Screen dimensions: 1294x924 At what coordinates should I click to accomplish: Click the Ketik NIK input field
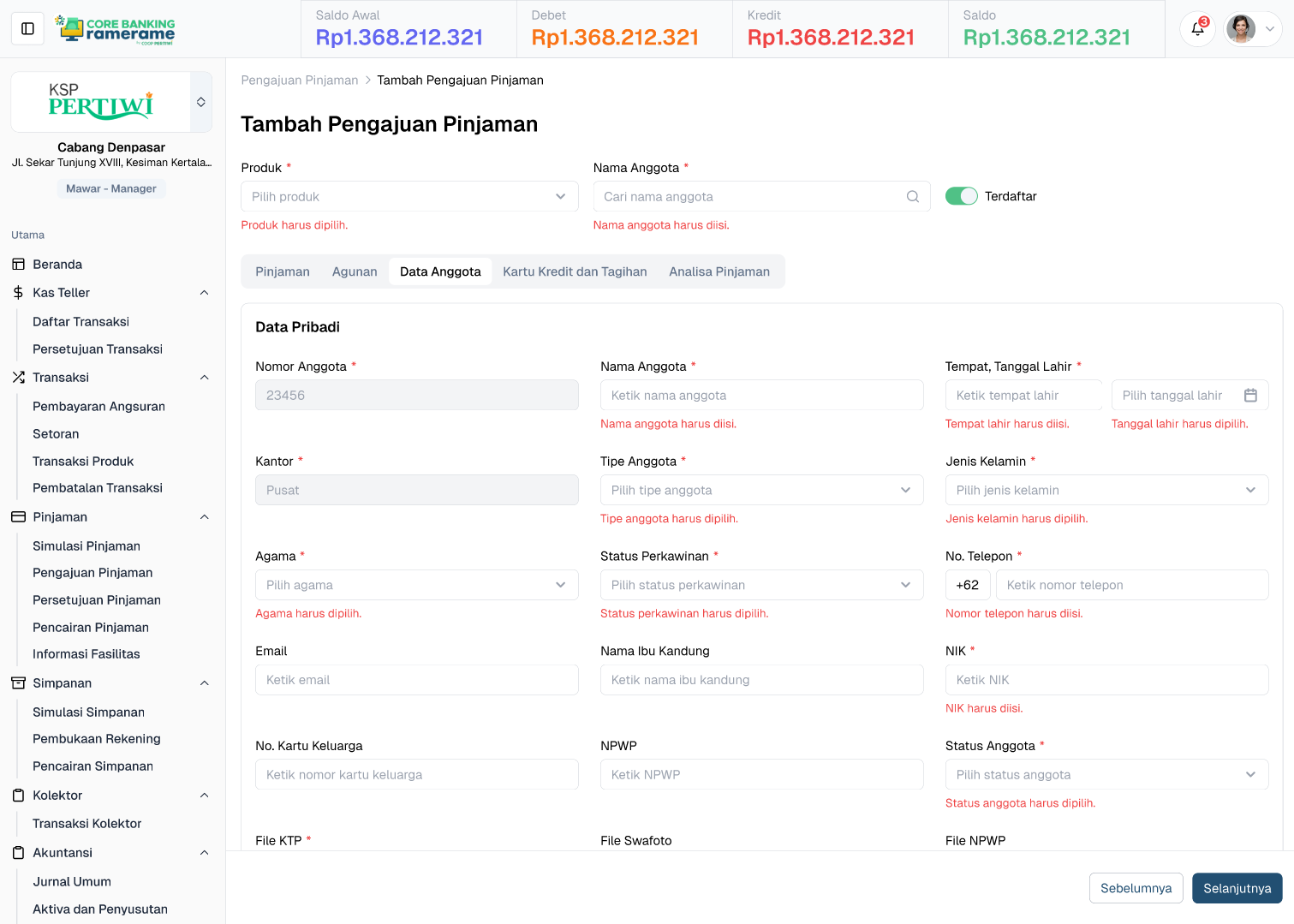point(1106,680)
